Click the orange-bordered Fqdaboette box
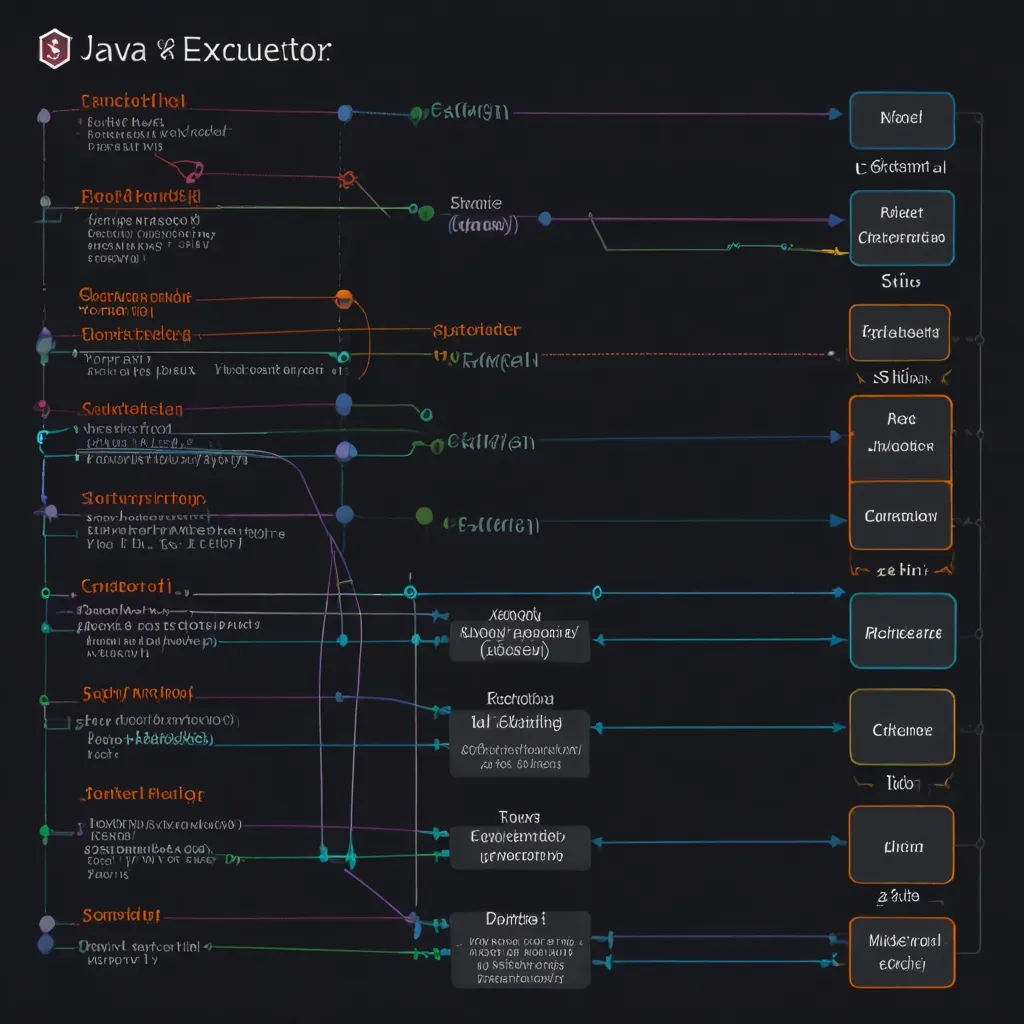 899,332
